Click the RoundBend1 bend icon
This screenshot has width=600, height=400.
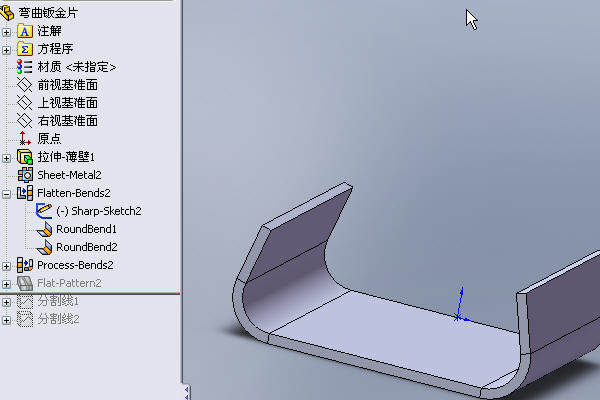[x=44, y=229]
